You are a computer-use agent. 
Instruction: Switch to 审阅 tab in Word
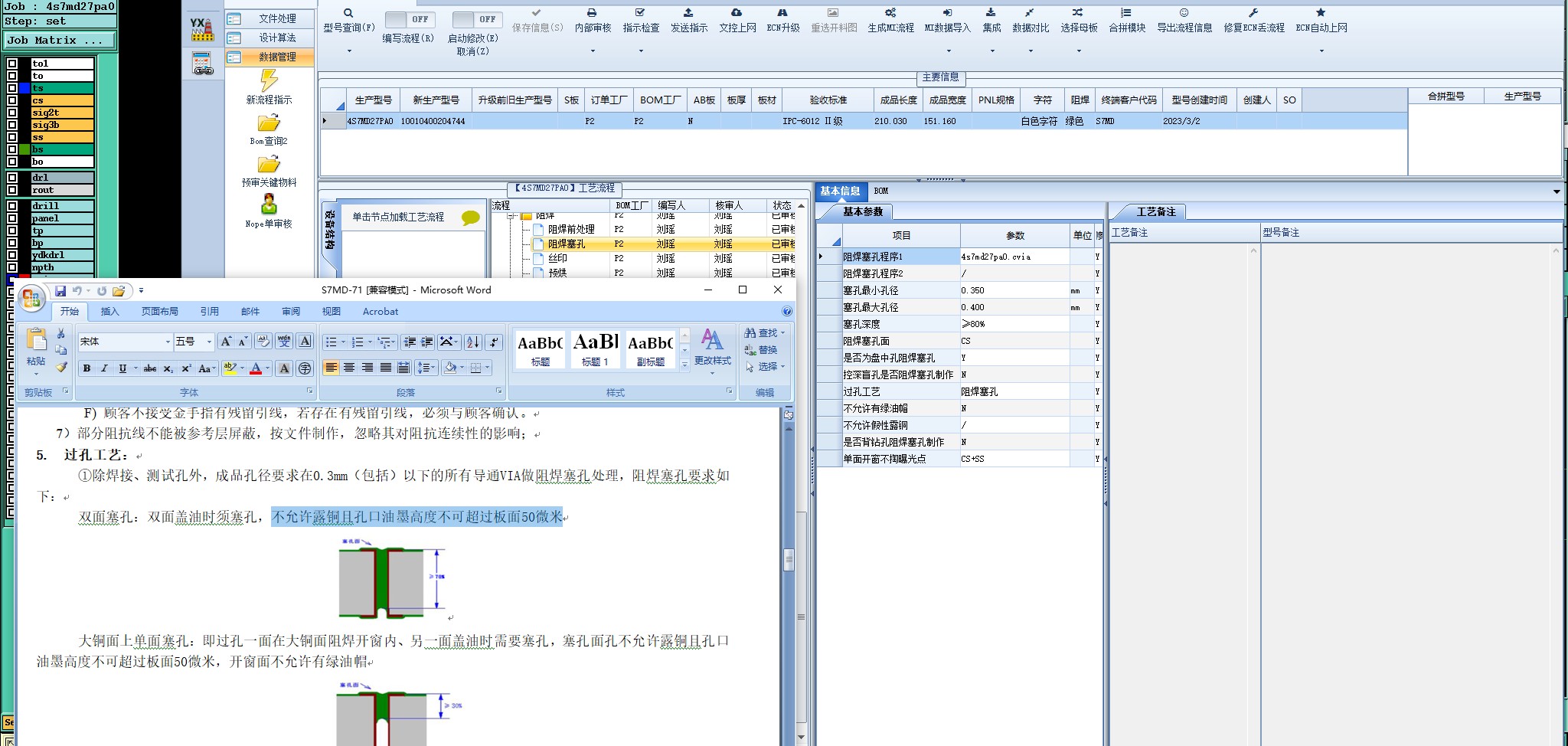[x=291, y=312]
